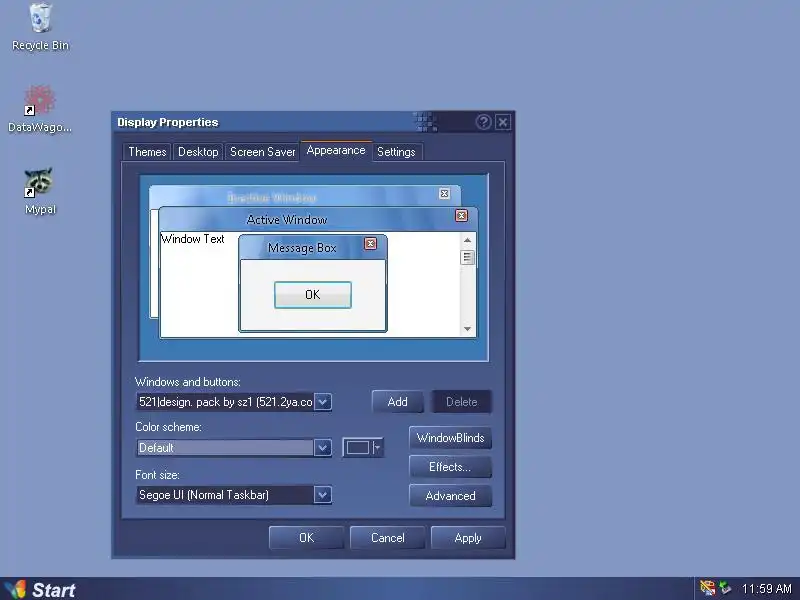Click the Apply button
This screenshot has height=600, width=800.
(468, 538)
